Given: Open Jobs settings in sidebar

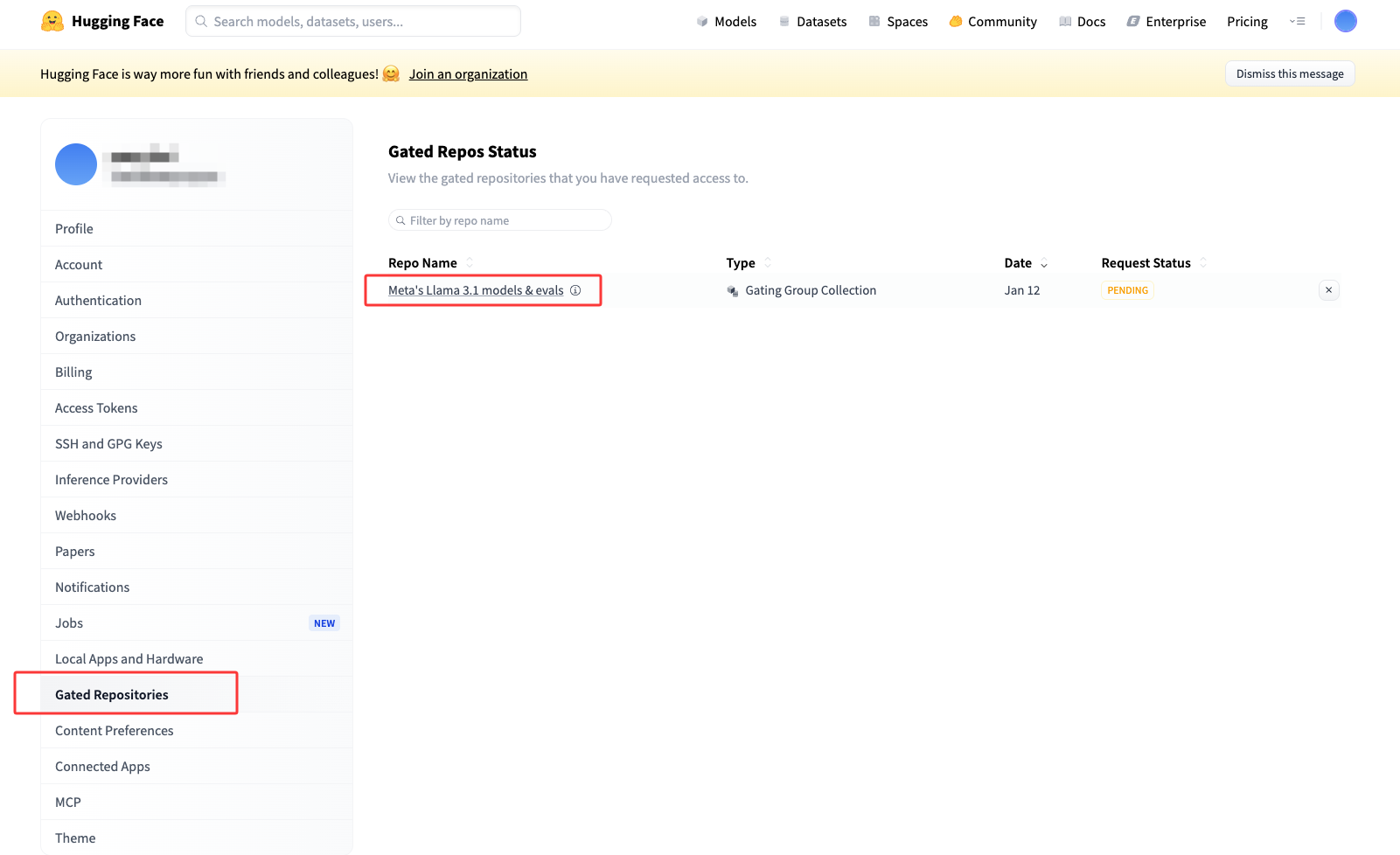Looking at the screenshot, I should pyautogui.click(x=197, y=622).
